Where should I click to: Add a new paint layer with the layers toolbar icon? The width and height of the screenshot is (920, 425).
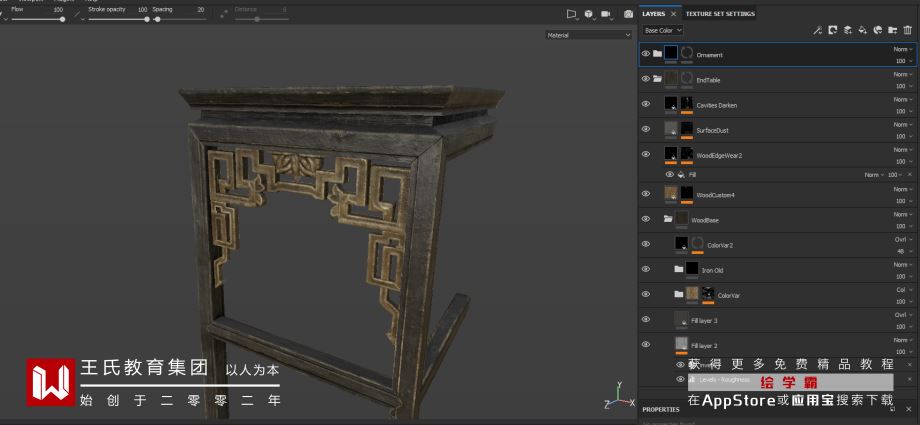tap(847, 31)
